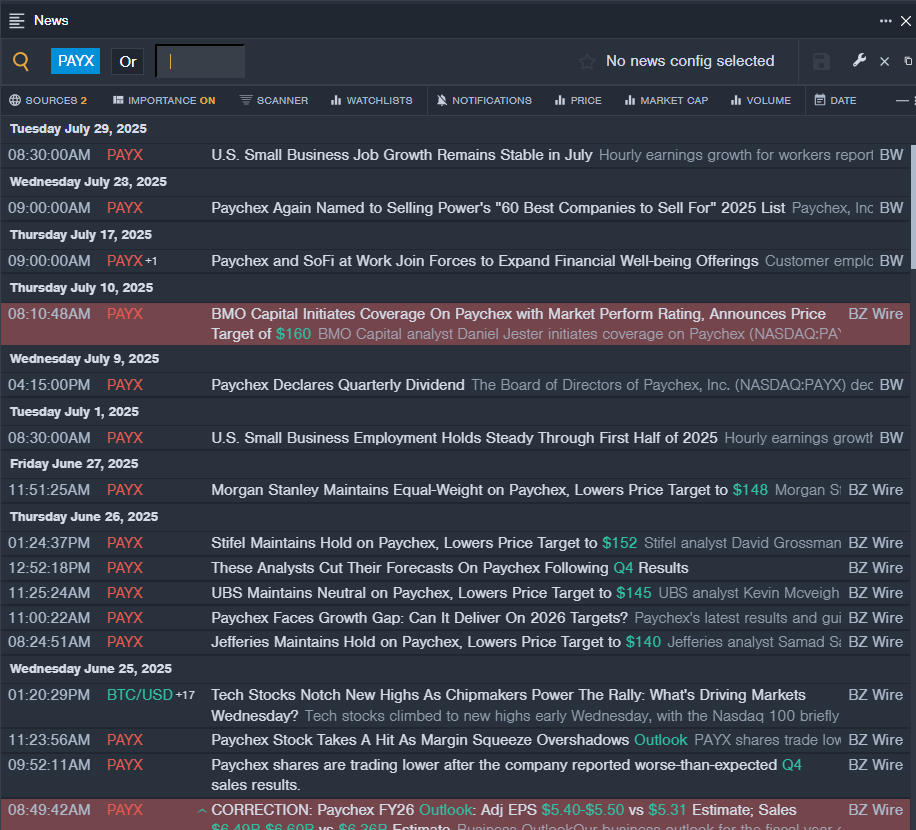The width and height of the screenshot is (916, 830).
Task: Click the $160 price target text
Action: pyautogui.click(x=293, y=334)
